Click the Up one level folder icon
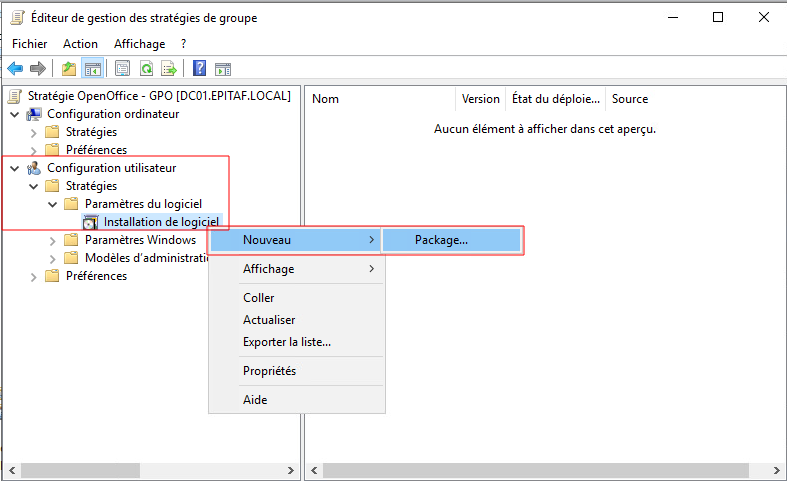Image resolution: width=787 pixels, height=481 pixels. (68, 68)
